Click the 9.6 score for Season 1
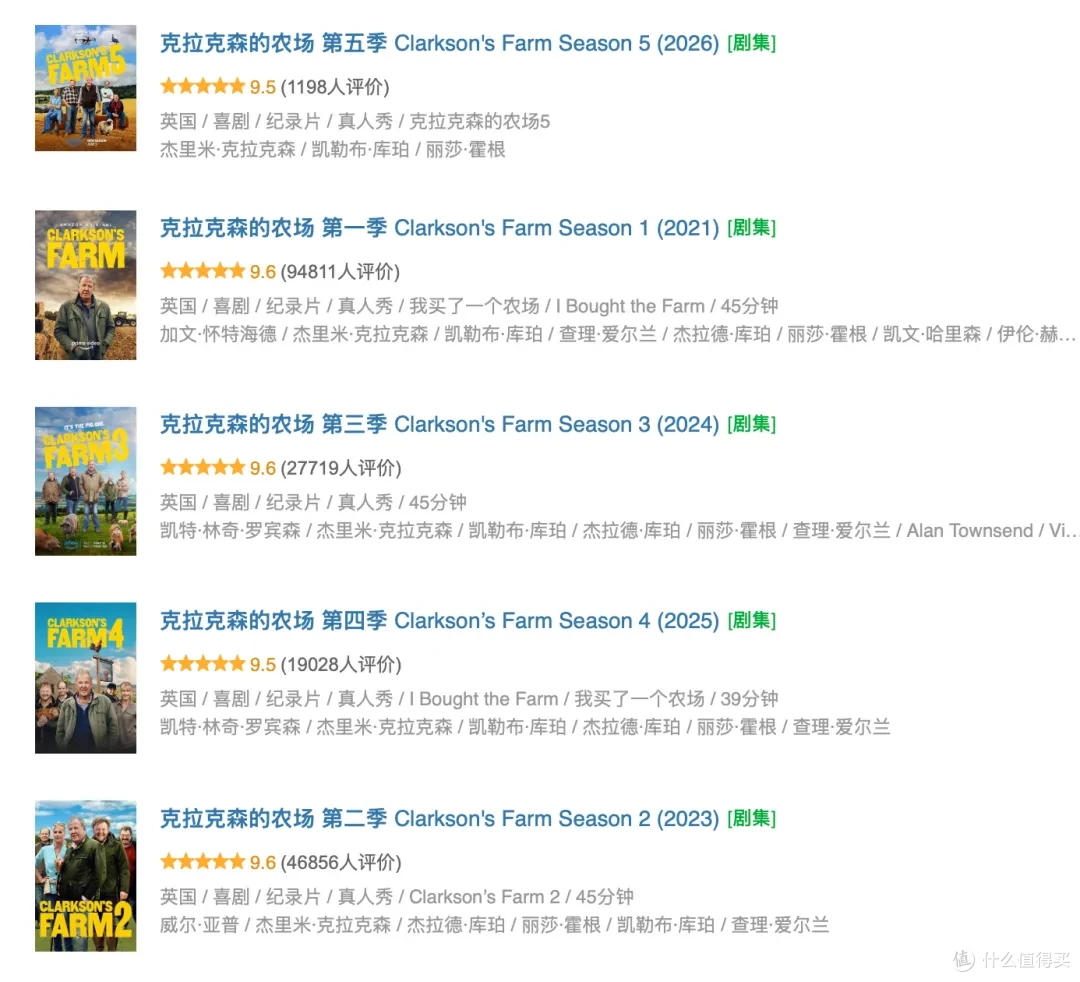The image size is (1080, 982). 262,272
